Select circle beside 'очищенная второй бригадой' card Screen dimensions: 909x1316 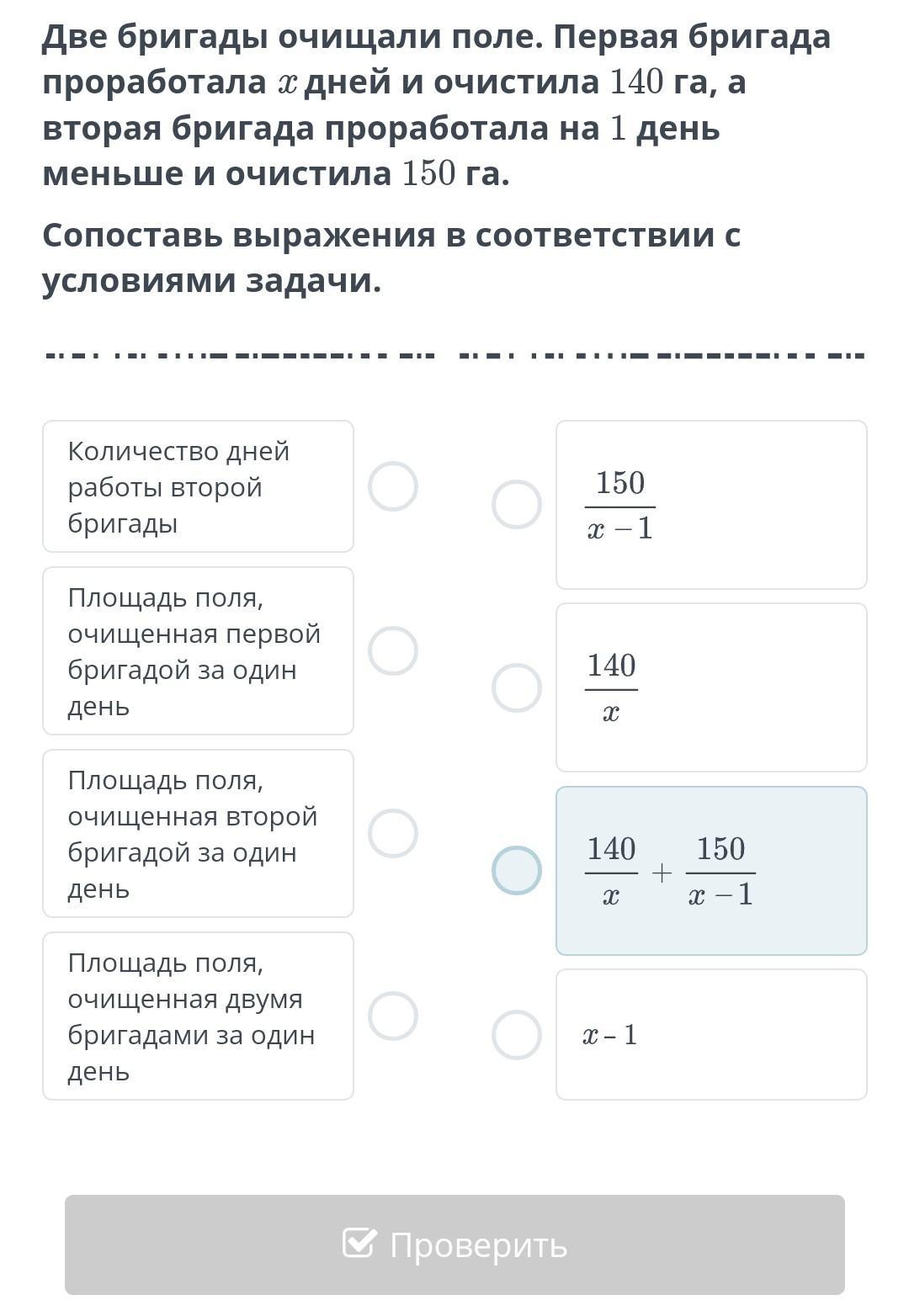click(393, 833)
